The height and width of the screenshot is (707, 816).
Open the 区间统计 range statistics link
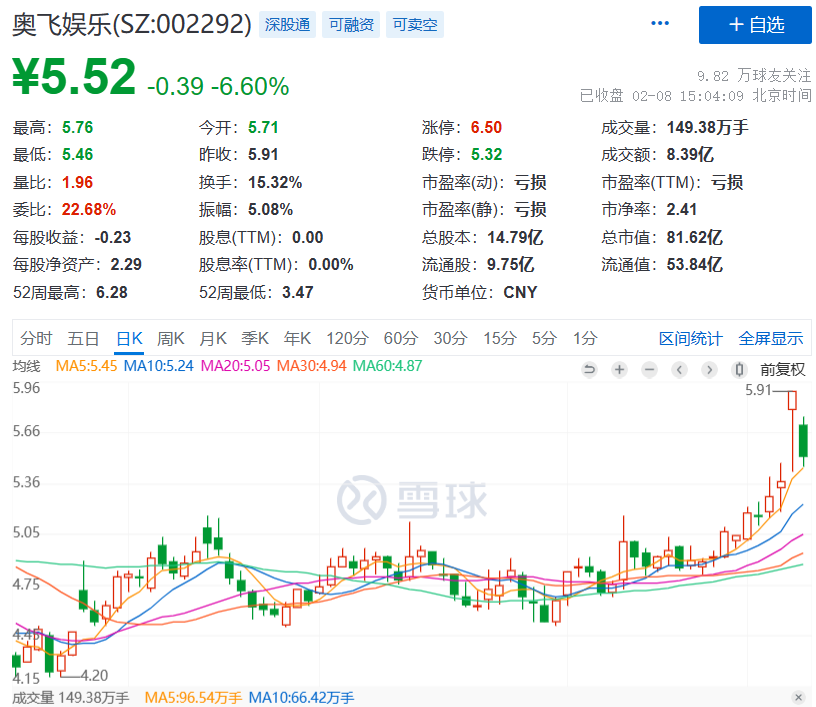pyautogui.click(x=690, y=338)
